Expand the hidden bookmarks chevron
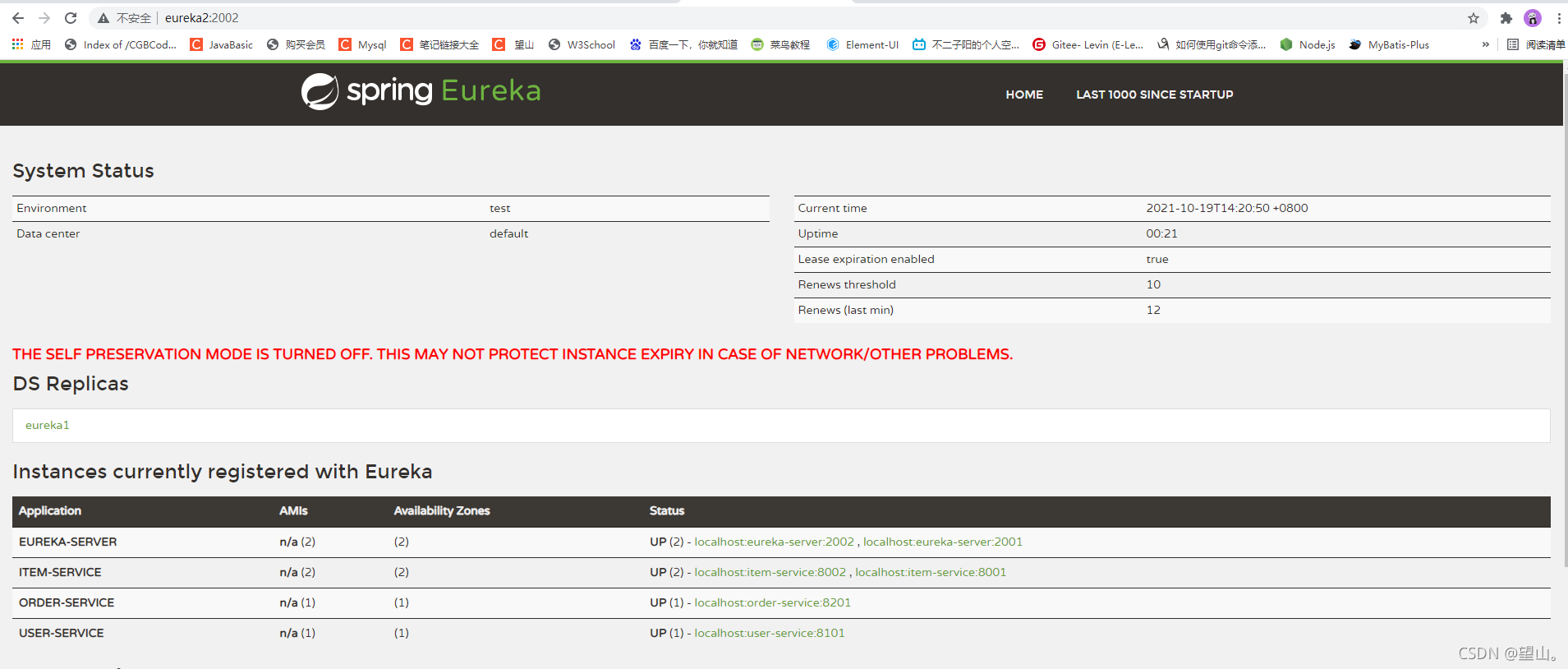Screen dimensions: 1568x669 pos(1485,44)
